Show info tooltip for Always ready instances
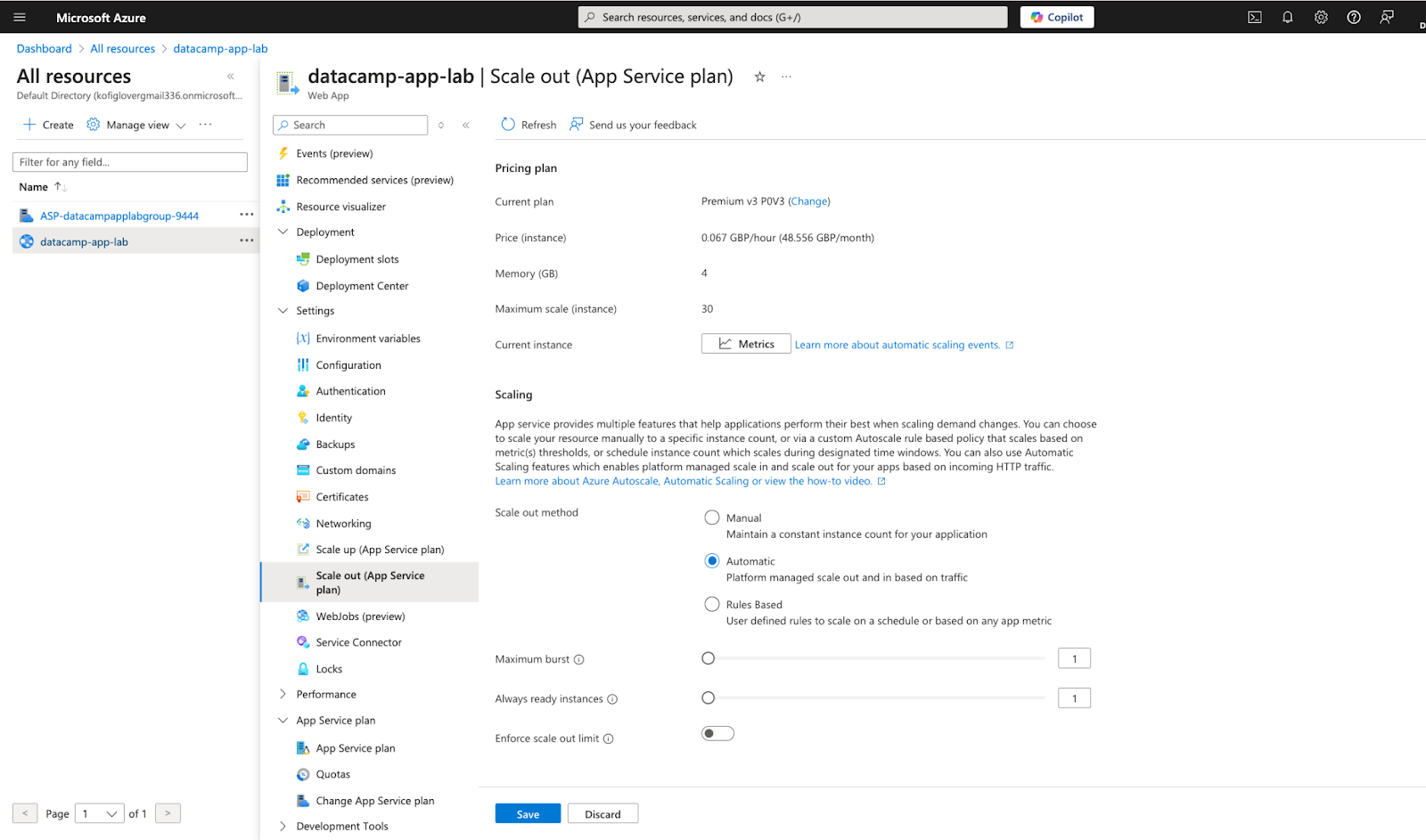This screenshot has height=840, width=1426. 612,699
